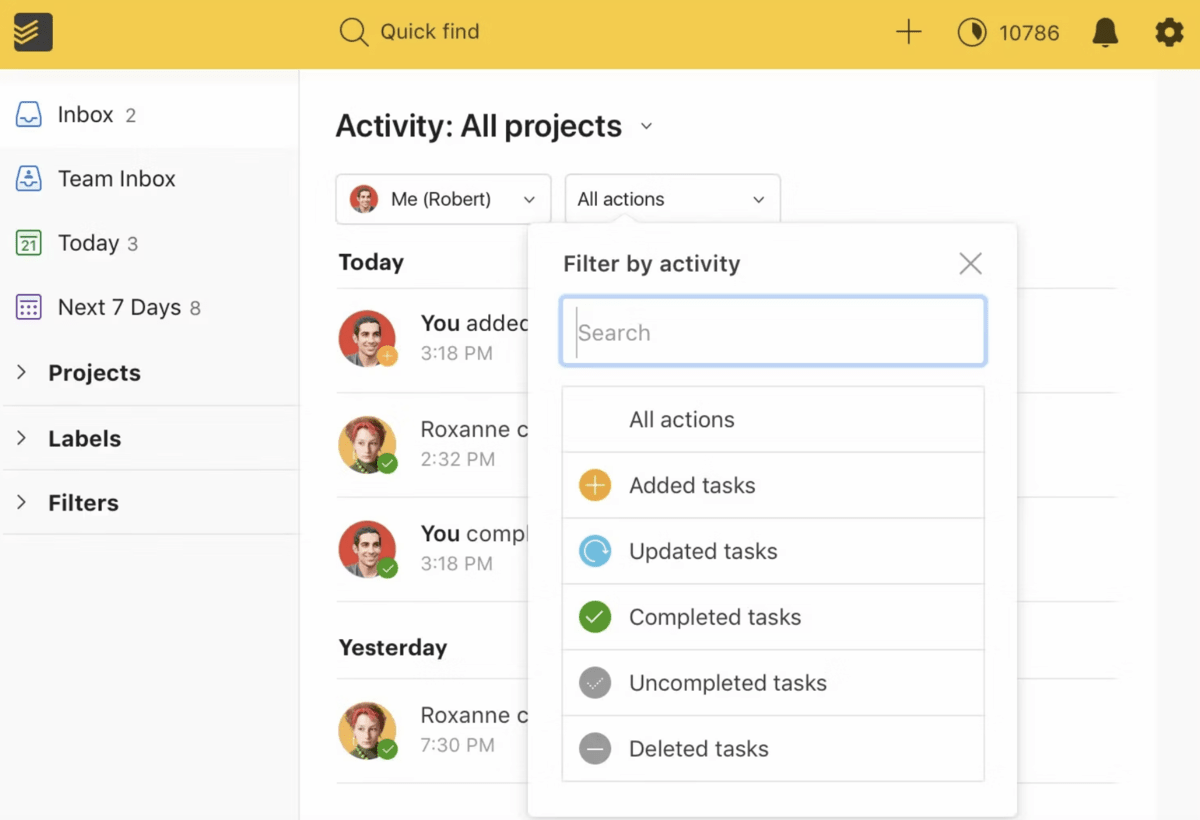The height and width of the screenshot is (820, 1200).
Task: Click the karma score 10786
Action: pyautogui.click(x=1029, y=33)
